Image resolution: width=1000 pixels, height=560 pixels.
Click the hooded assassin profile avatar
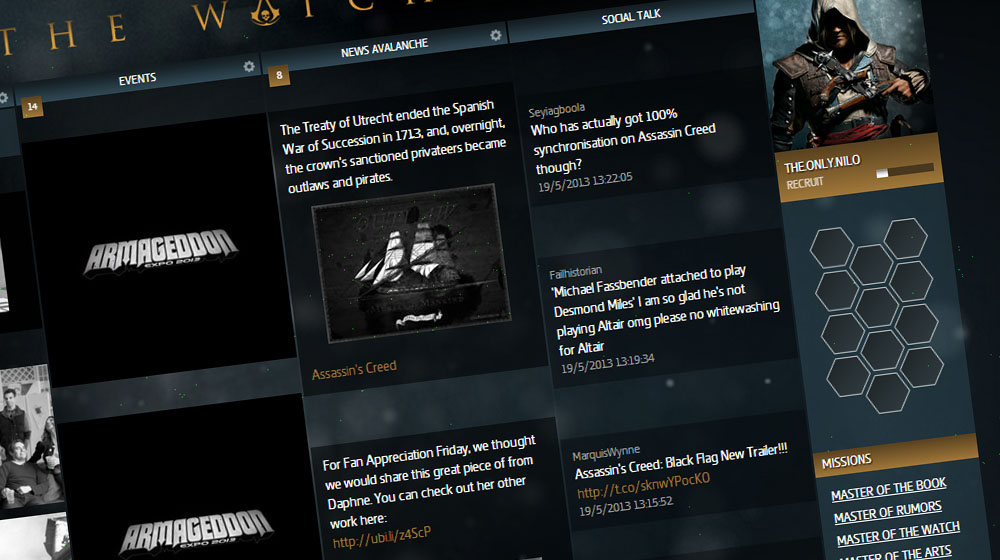click(849, 73)
